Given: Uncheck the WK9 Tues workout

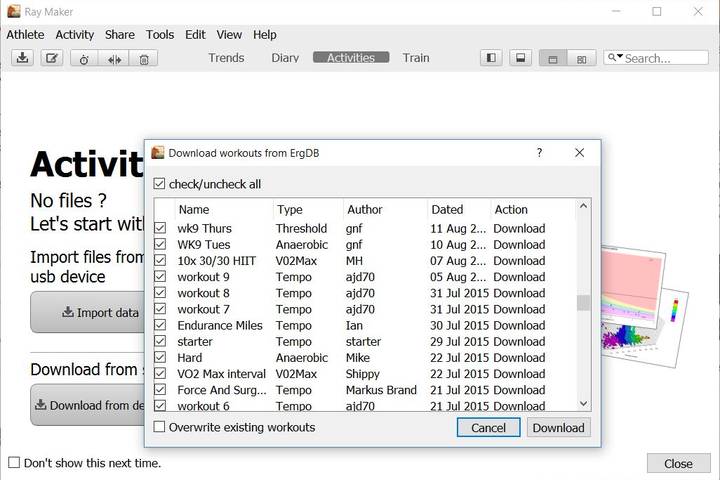Looking at the screenshot, I should [x=160, y=244].
